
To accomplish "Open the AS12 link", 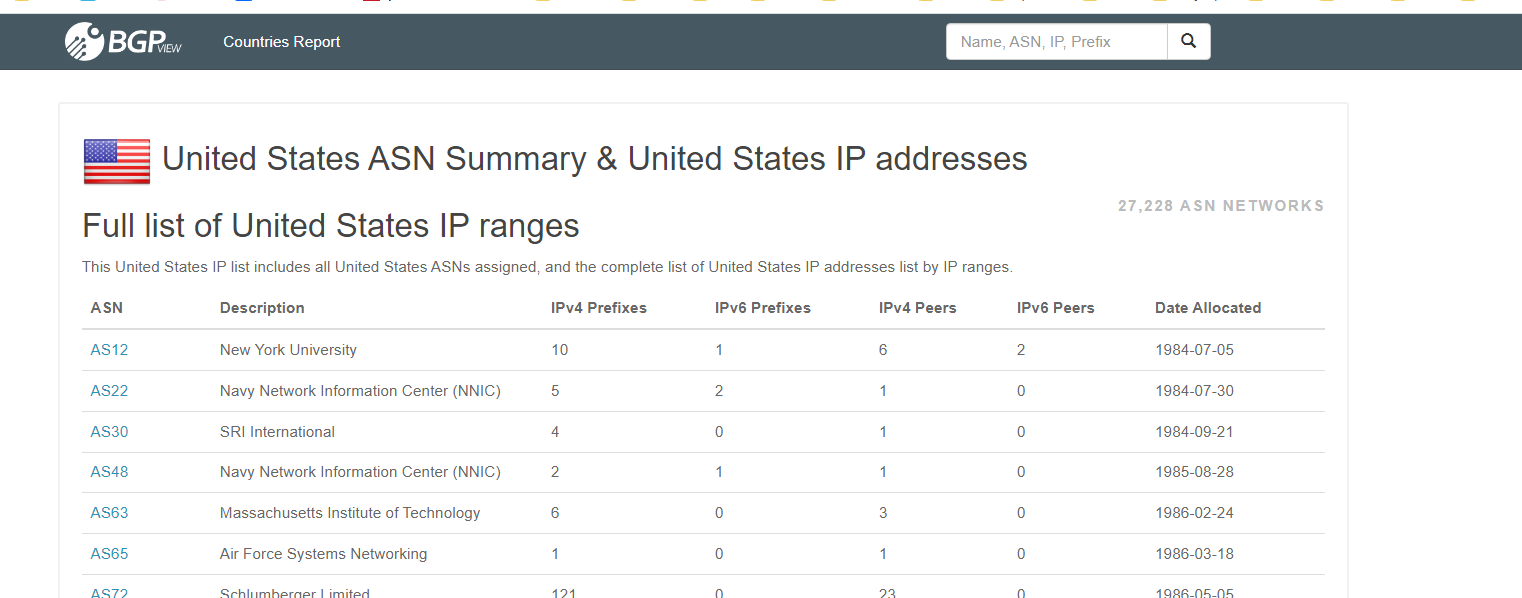I will [109, 350].
